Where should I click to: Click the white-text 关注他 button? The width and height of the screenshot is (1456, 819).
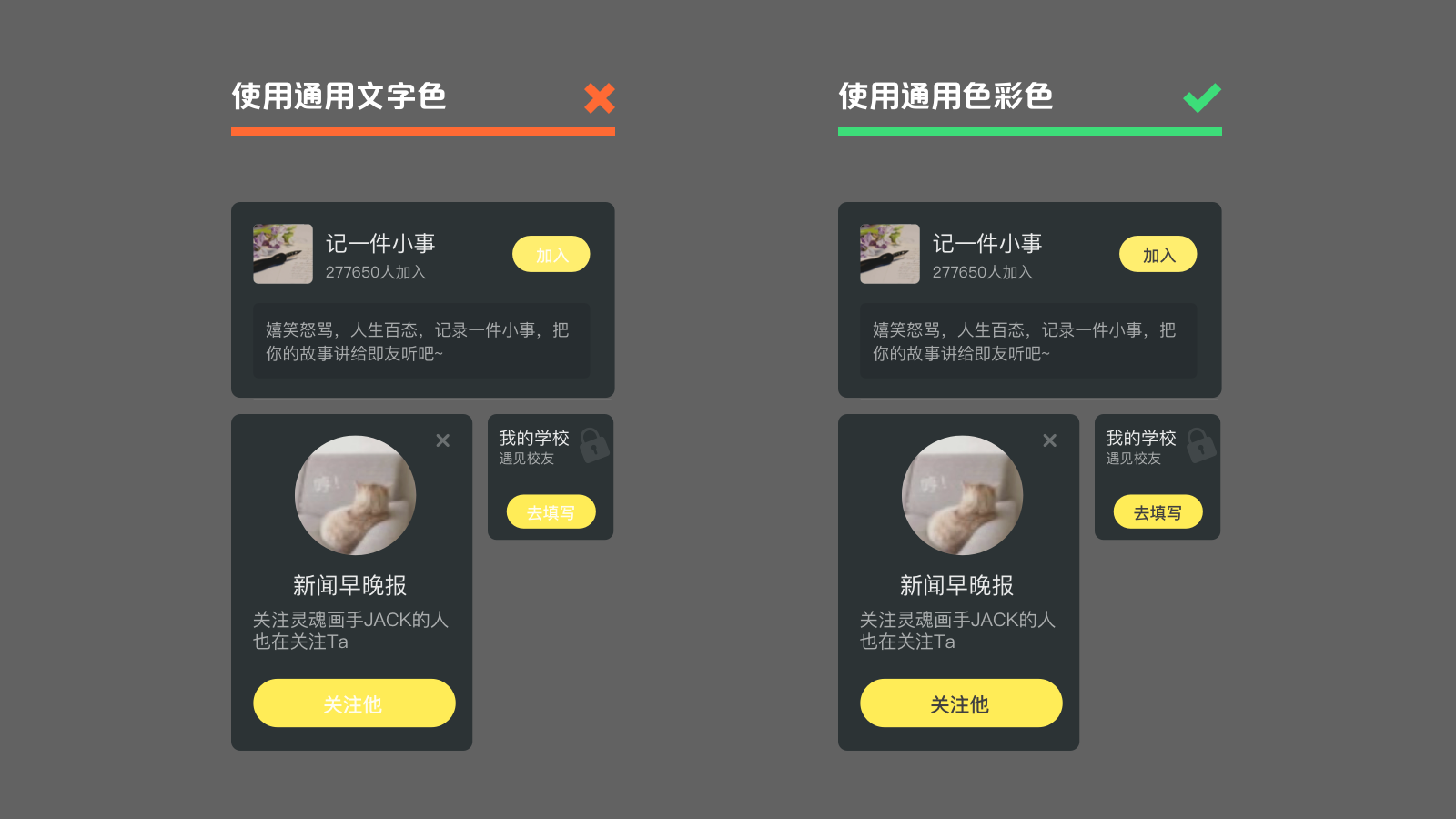click(x=354, y=703)
